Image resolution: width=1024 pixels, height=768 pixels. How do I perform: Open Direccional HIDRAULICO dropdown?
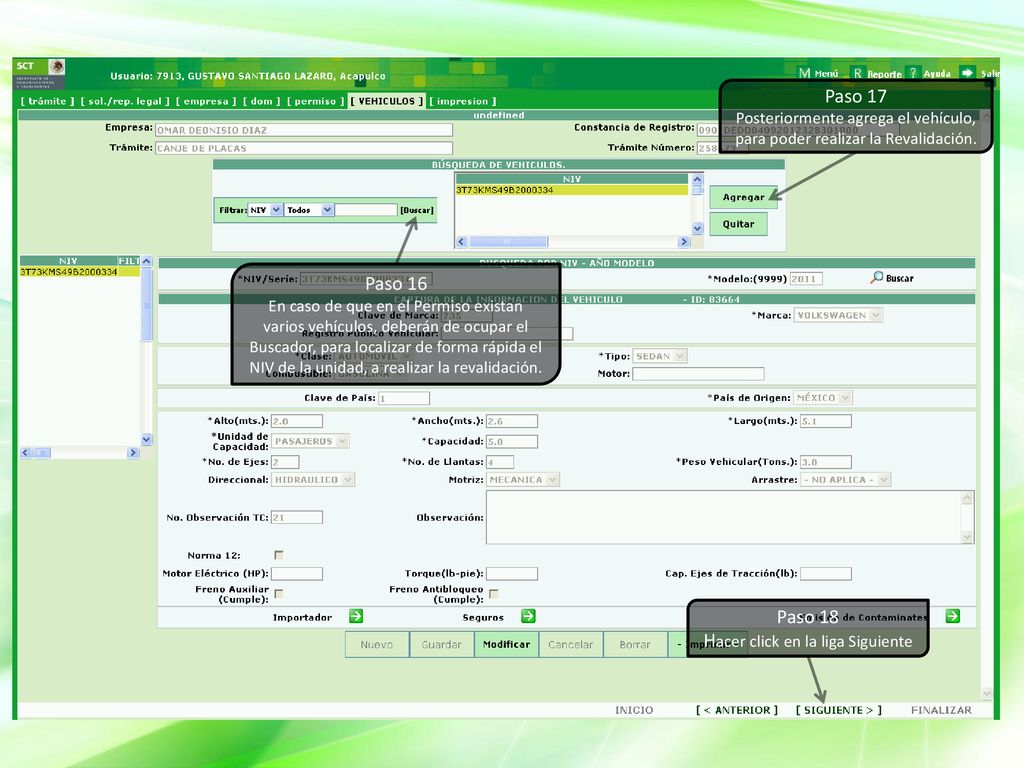point(313,480)
